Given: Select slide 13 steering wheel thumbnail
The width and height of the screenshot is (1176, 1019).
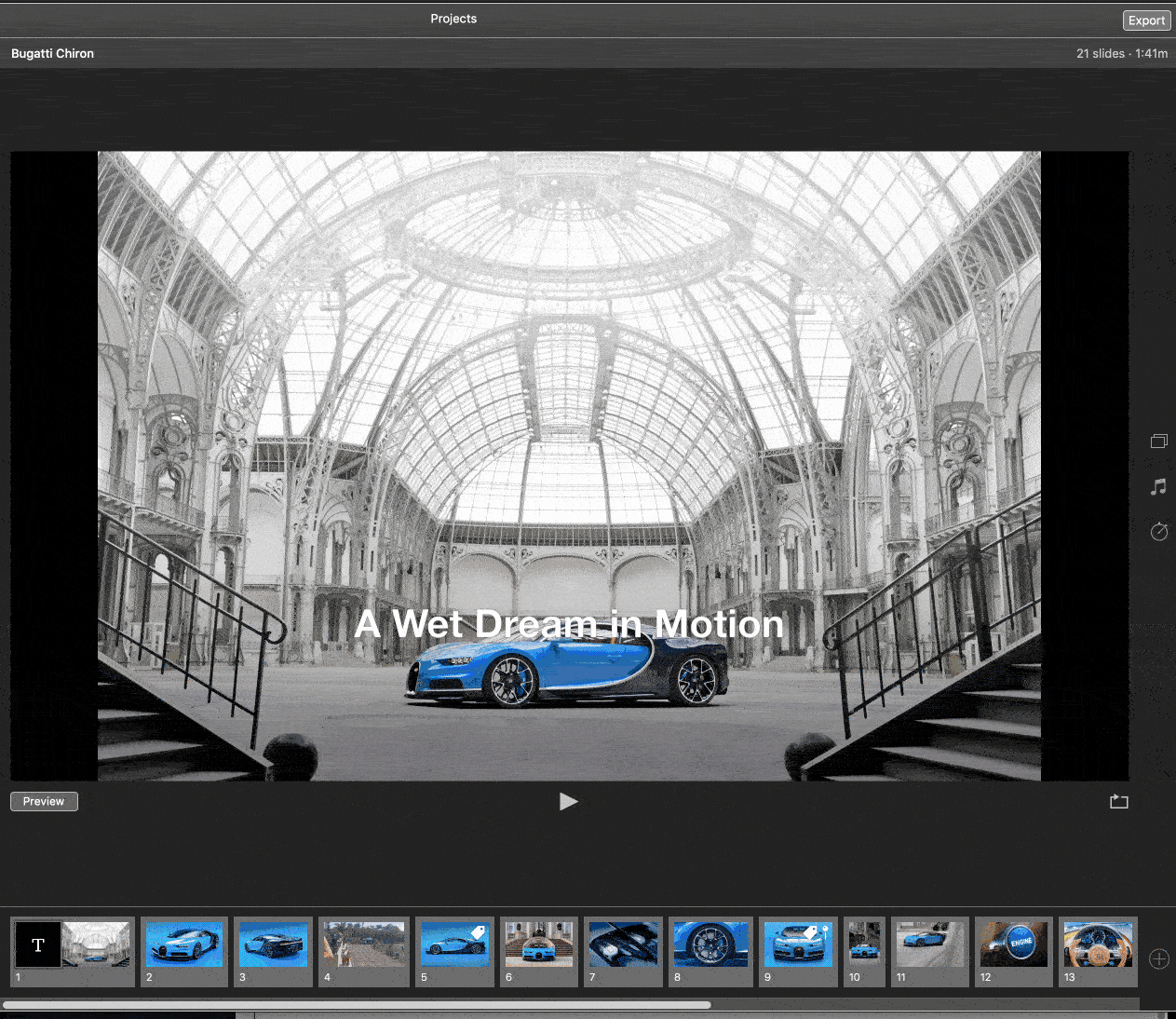Looking at the screenshot, I should 1099,944.
